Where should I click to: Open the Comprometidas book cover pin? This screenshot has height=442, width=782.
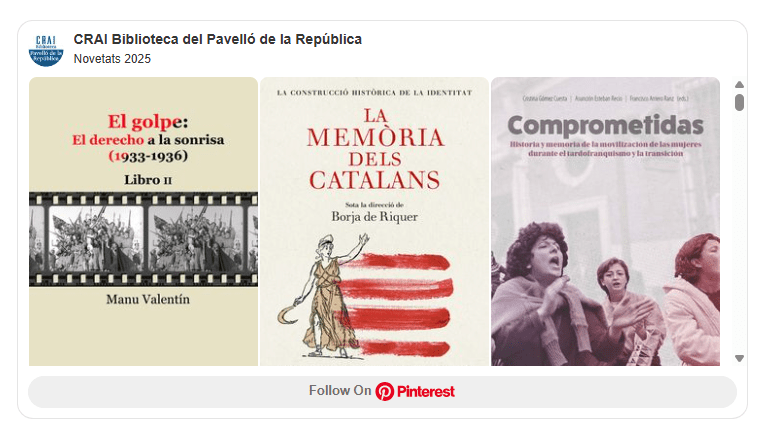(x=605, y=221)
